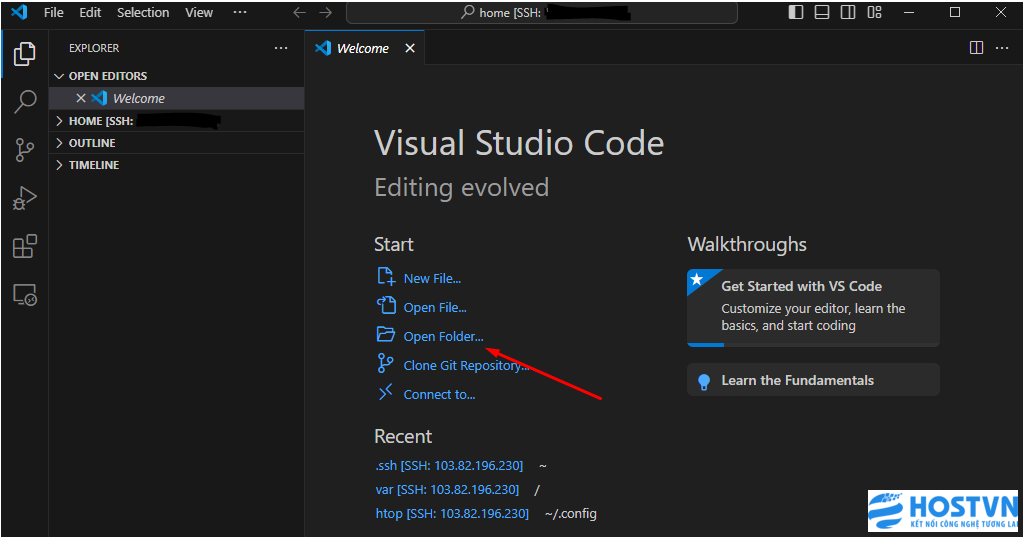This screenshot has width=1023, height=537.
Task: Show more menus via the ellipsis
Action: click(240, 12)
